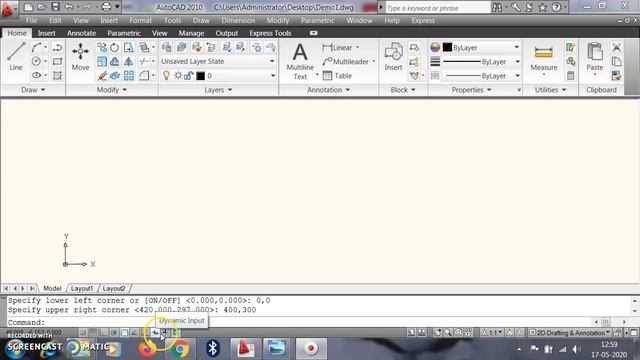Expand the Annotation panel
The width and height of the screenshot is (640, 360).
coord(328,90)
